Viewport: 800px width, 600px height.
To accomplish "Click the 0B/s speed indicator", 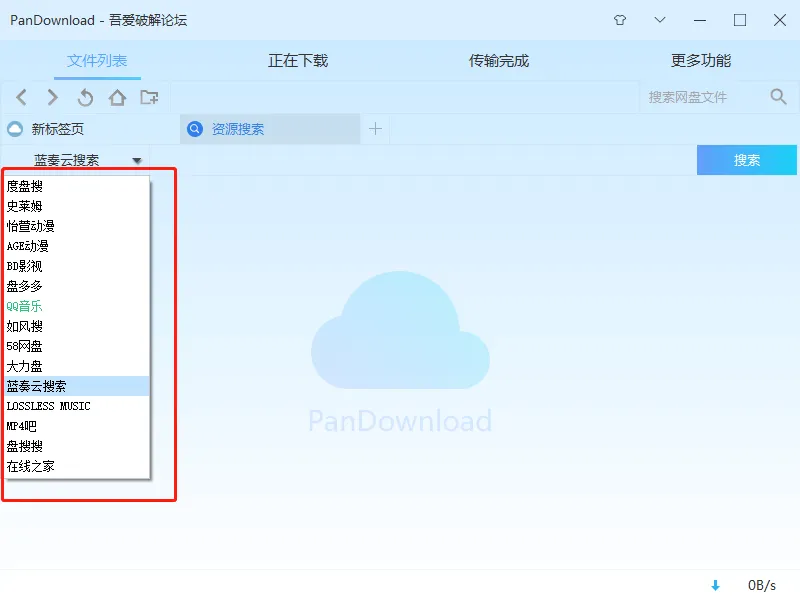I will 762,585.
